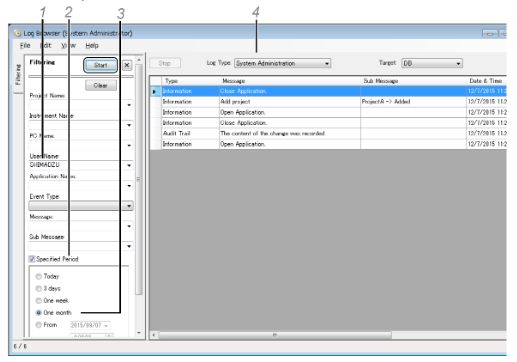Viewport: 517px width, 362px height.
Task: Select the Today radio button
Action: click(39, 276)
